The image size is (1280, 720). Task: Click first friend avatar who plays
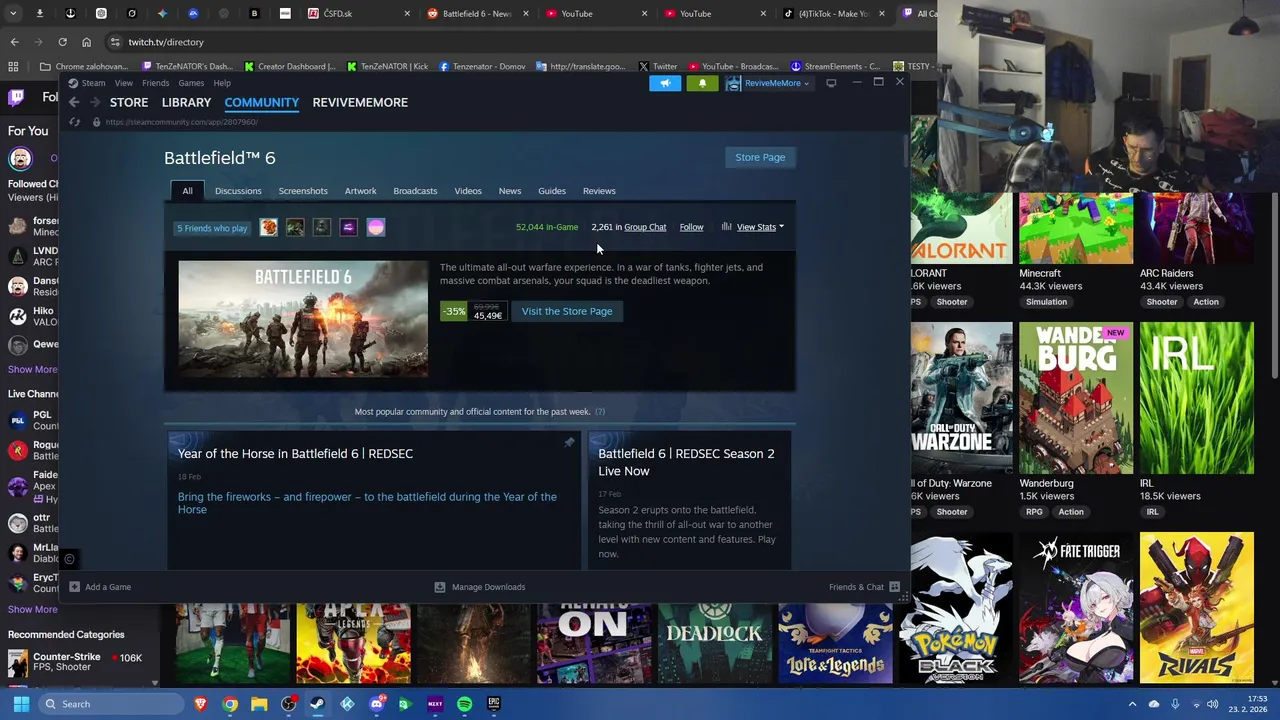click(x=268, y=228)
